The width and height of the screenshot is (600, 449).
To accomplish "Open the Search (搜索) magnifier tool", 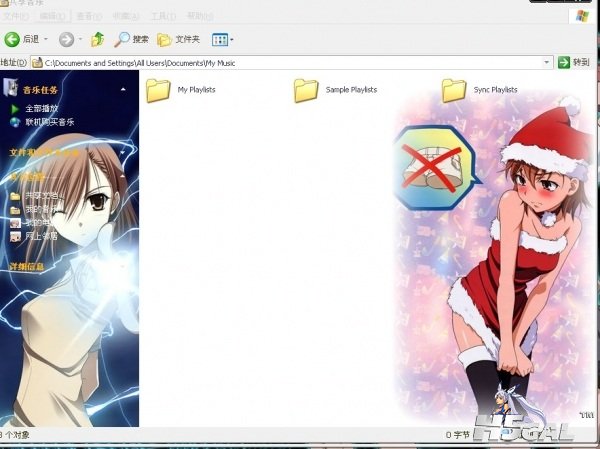I will (131, 39).
